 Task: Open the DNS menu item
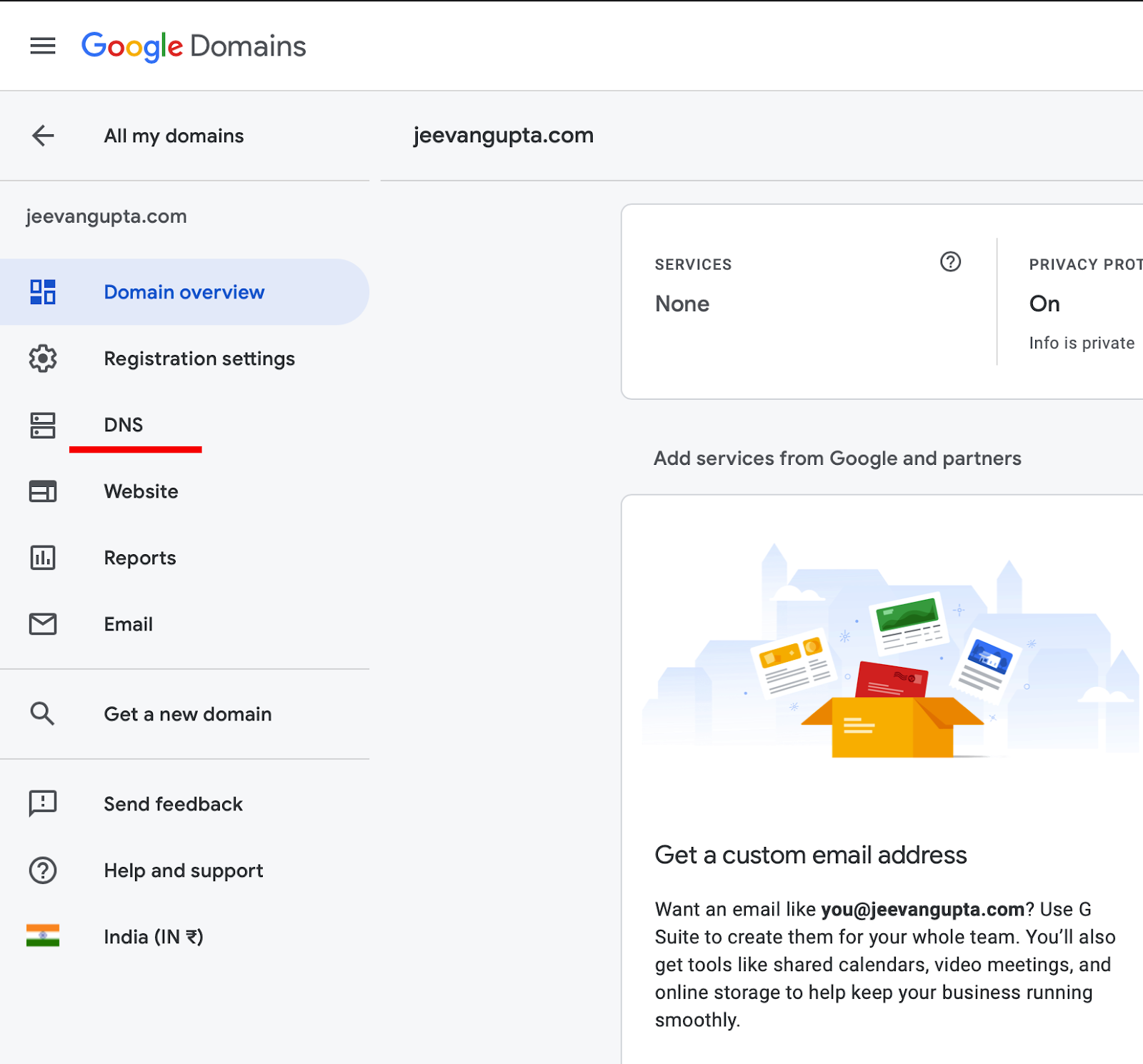[124, 425]
